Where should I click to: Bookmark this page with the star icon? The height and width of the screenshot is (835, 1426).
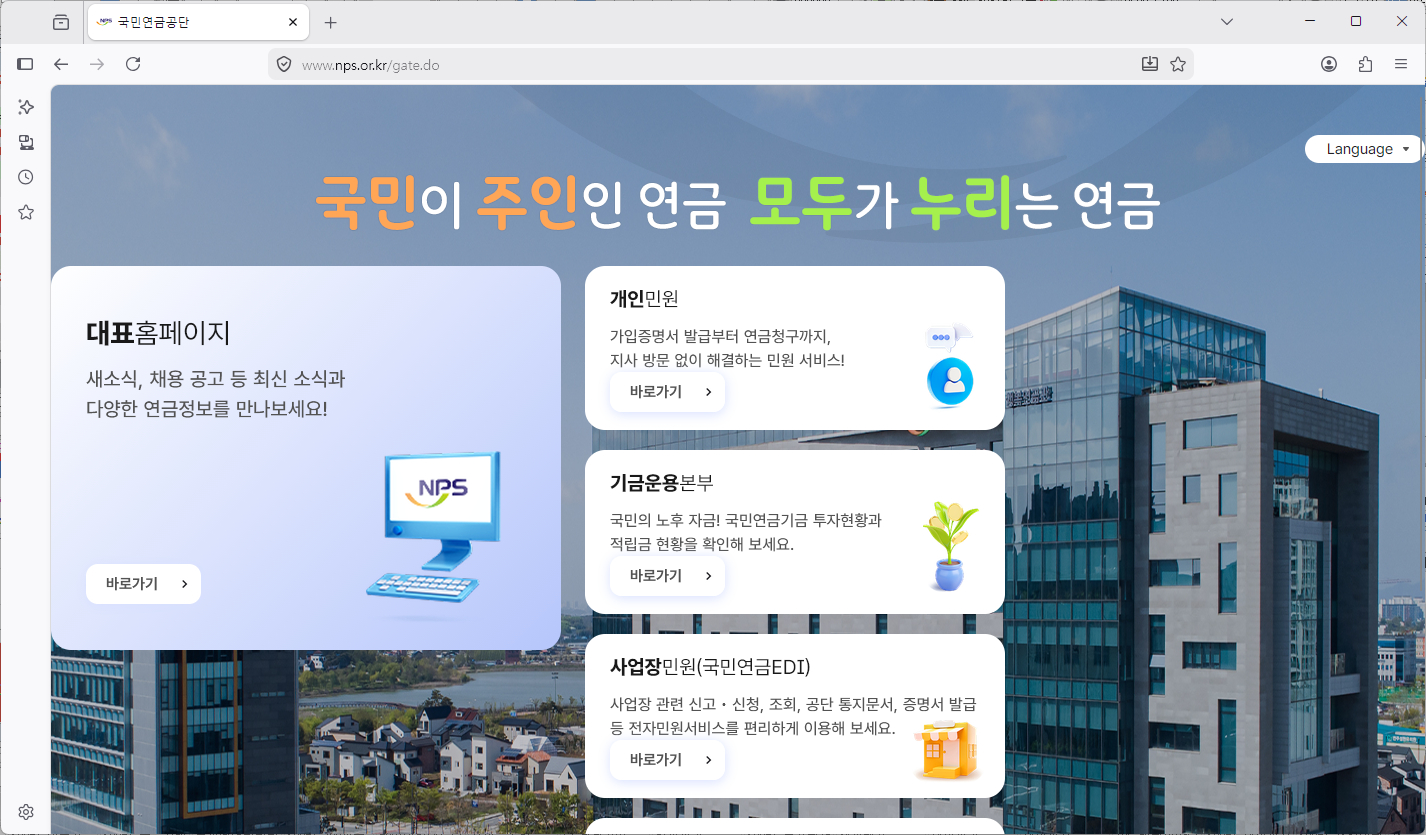pyautogui.click(x=1178, y=64)
